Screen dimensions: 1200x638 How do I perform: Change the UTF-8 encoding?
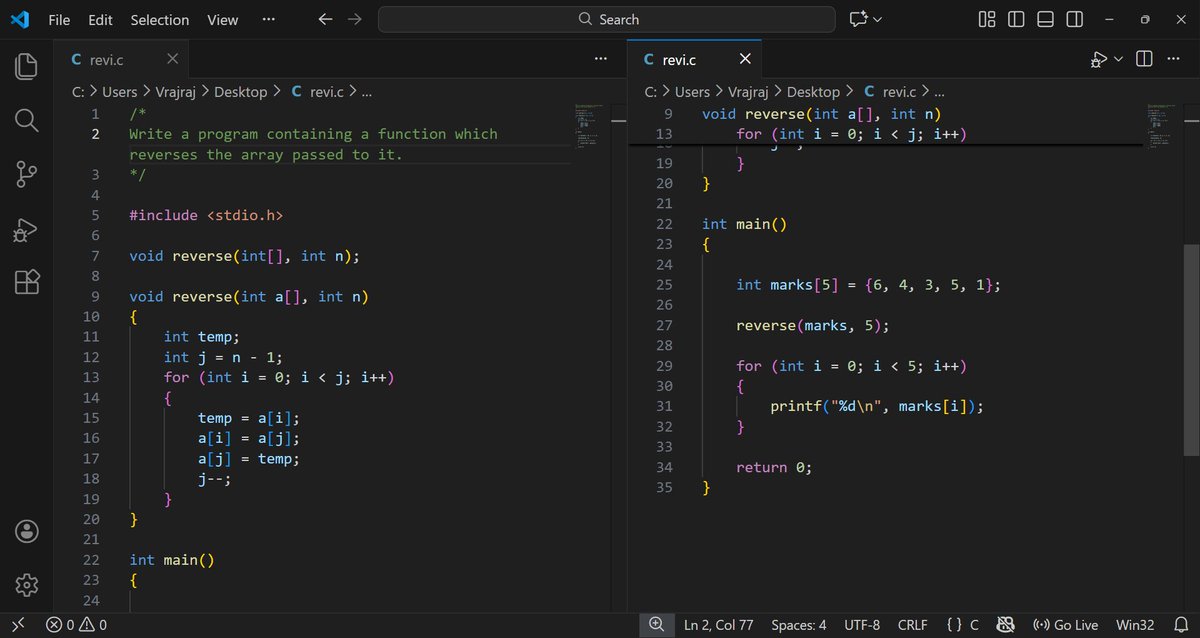(x=862, y=625)
